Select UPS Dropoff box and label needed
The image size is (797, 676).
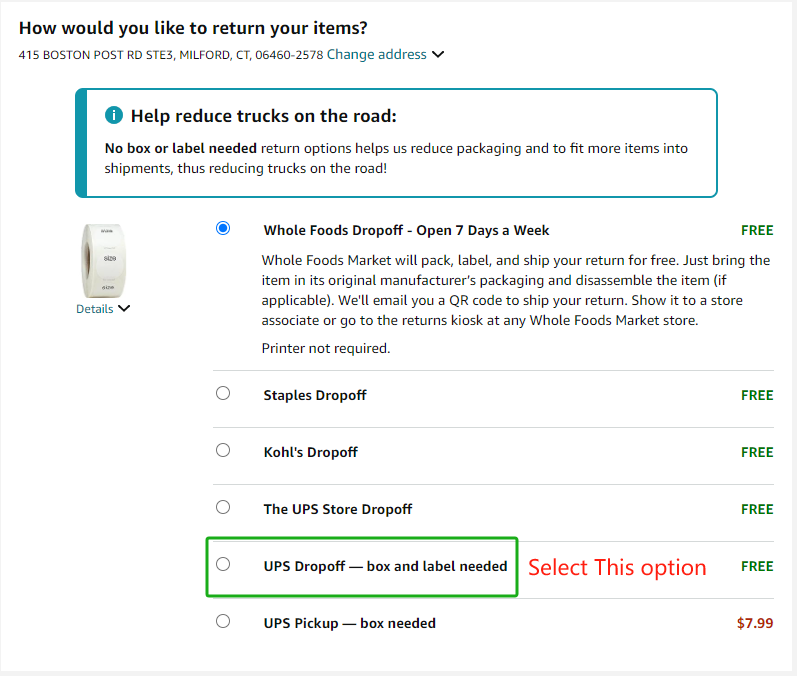click(223, 564)
